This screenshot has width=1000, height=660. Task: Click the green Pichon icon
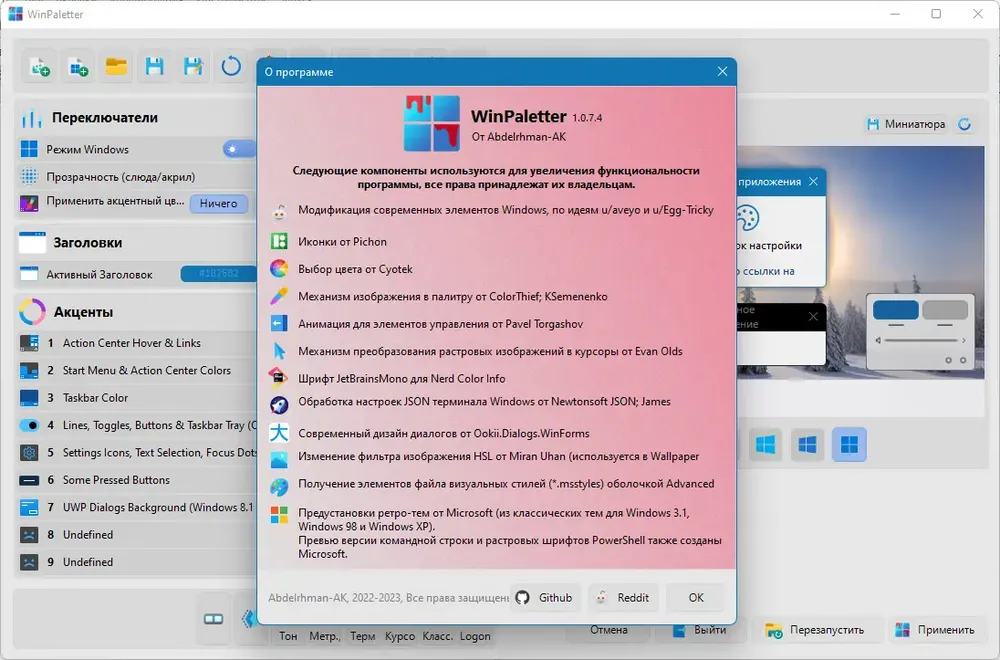coord(279,241)
